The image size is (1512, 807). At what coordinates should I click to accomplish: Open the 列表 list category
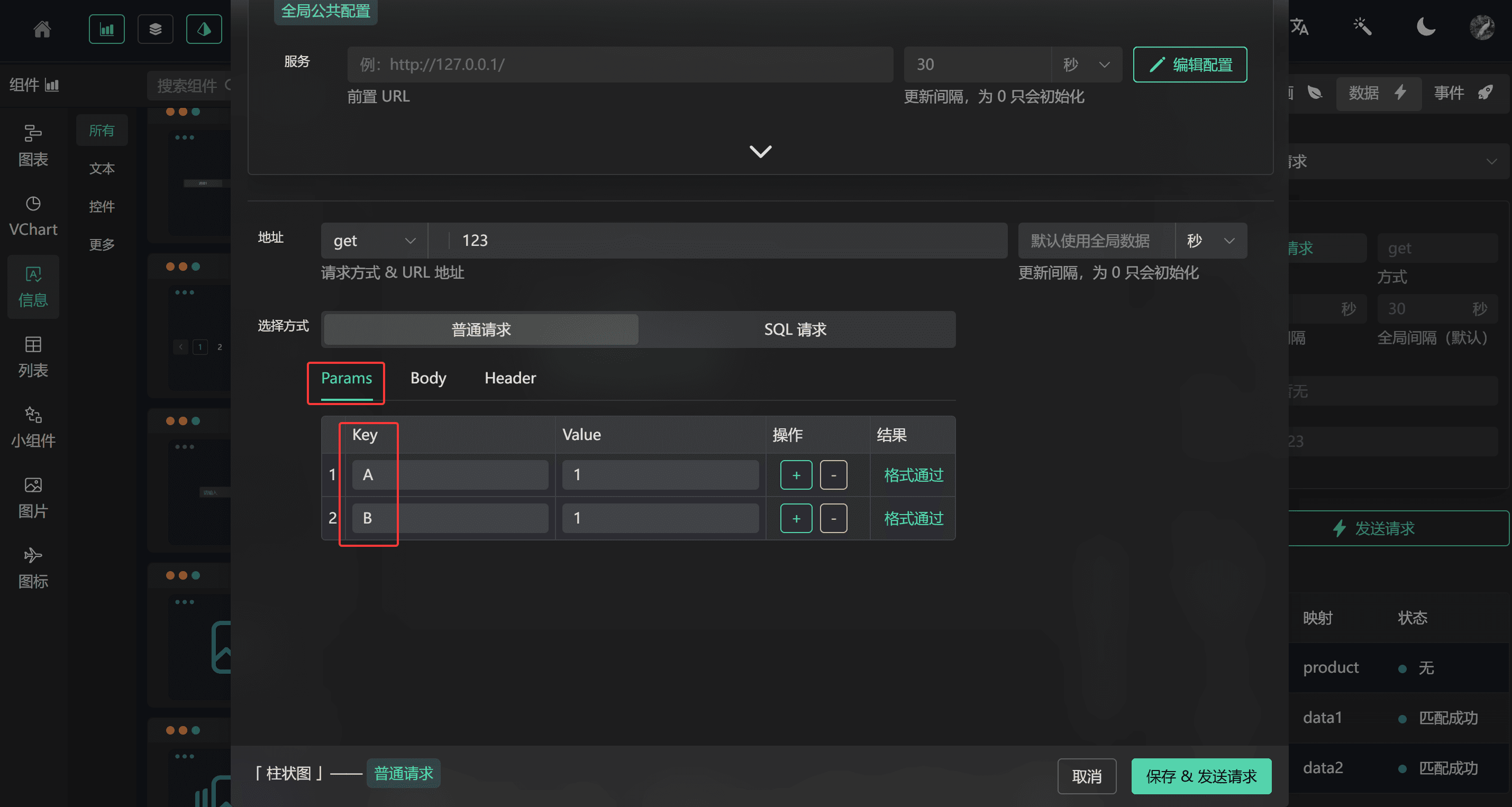click(33, 357)
